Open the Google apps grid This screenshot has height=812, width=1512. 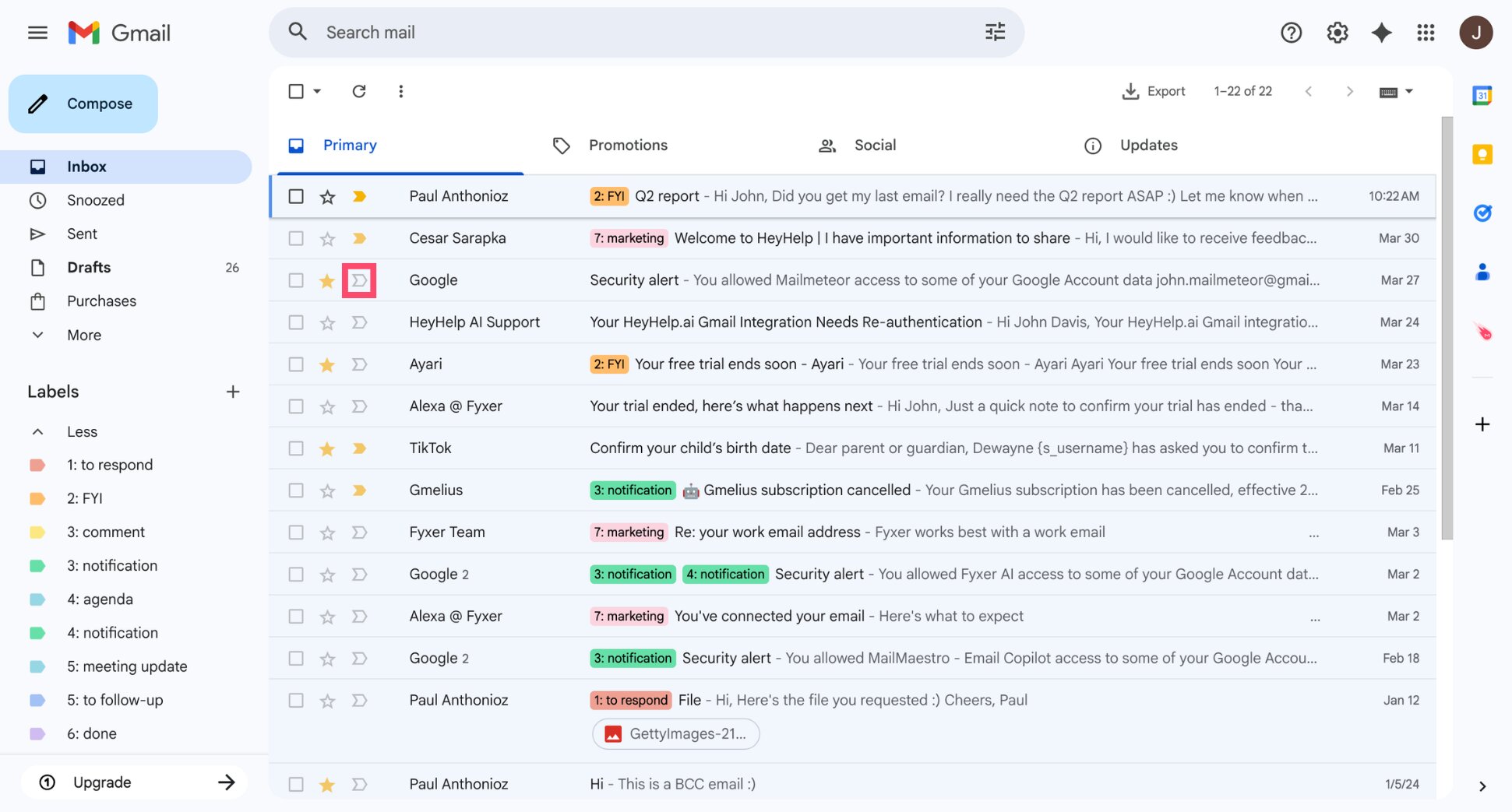point(1426,33)
